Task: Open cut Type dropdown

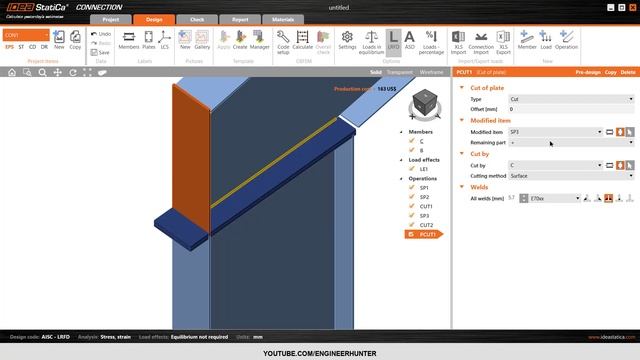Action: pos(571,99)
